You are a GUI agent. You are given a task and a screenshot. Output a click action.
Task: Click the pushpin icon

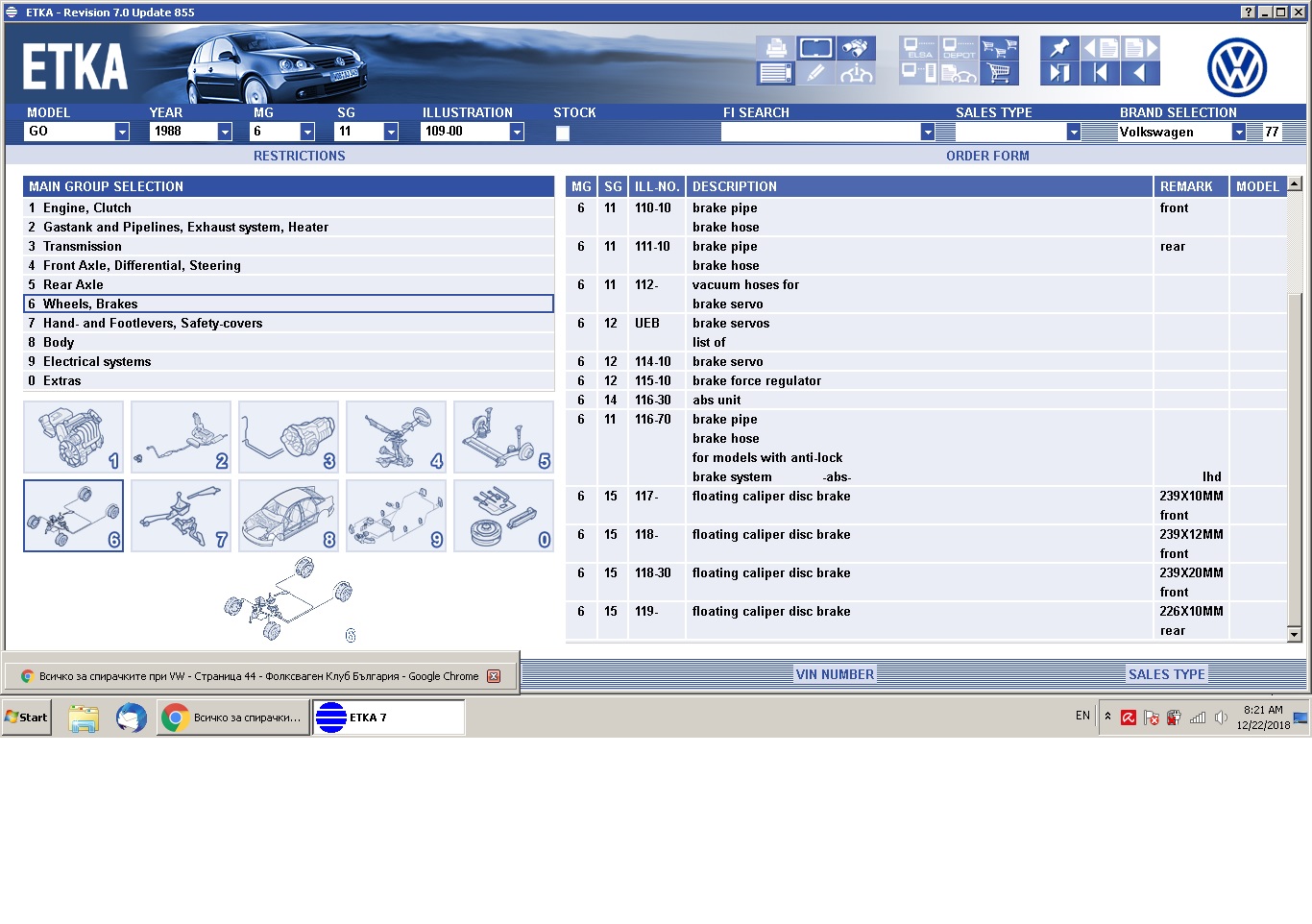click(1058, 48)
